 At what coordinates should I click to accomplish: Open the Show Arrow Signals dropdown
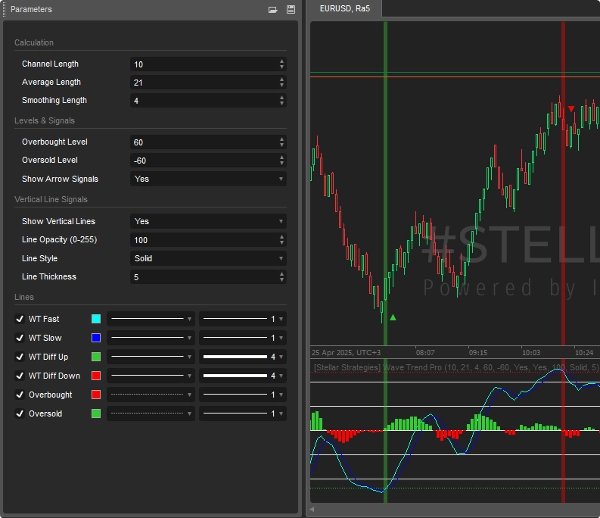(x=208, y=179)
